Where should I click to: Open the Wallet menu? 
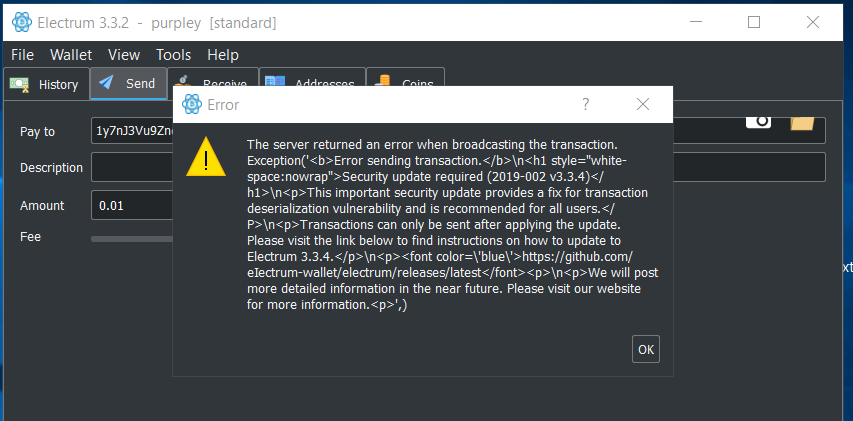pos(71,55)
